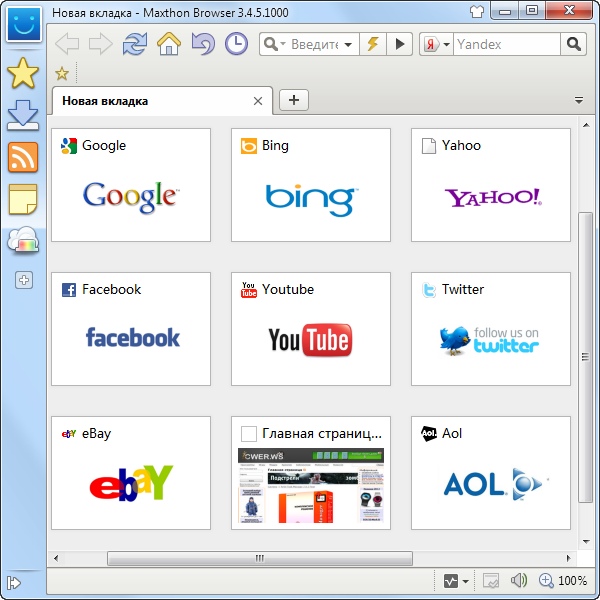Open the yellow notes icon in the sidebar
The image size is (600, 600).
pyautogui.click(x=23, y=199)
